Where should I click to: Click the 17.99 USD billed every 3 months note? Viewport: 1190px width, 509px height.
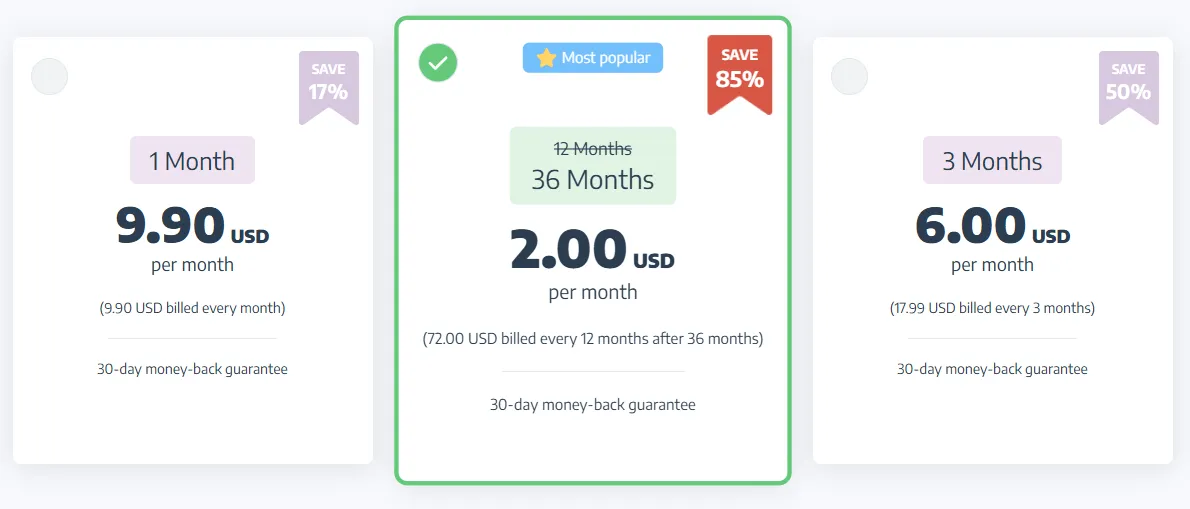[992, 308]
